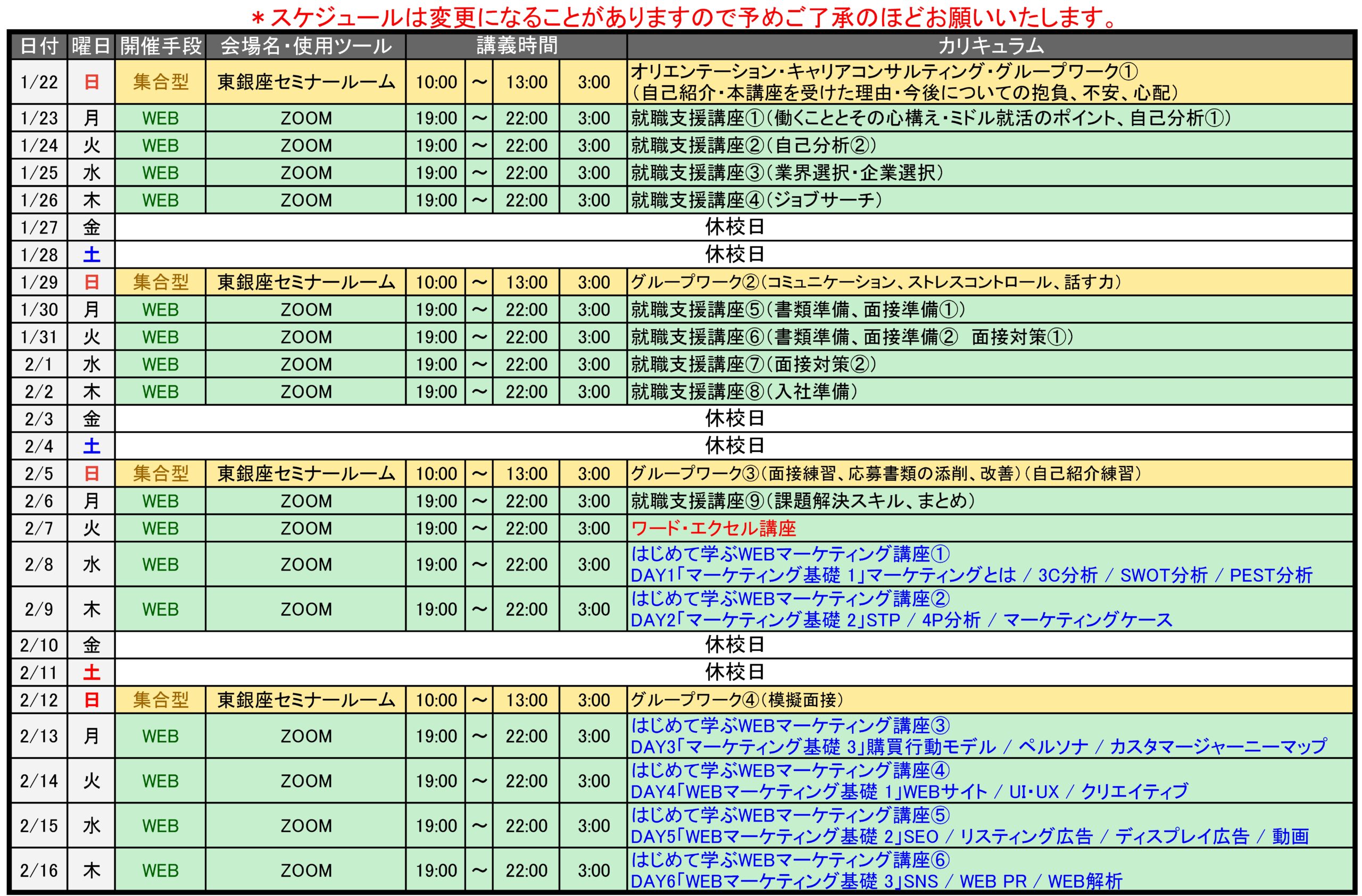The image size is (1362, 896).
Task: Select the blue 土 cell on 1/28
Action: point(91,255)
